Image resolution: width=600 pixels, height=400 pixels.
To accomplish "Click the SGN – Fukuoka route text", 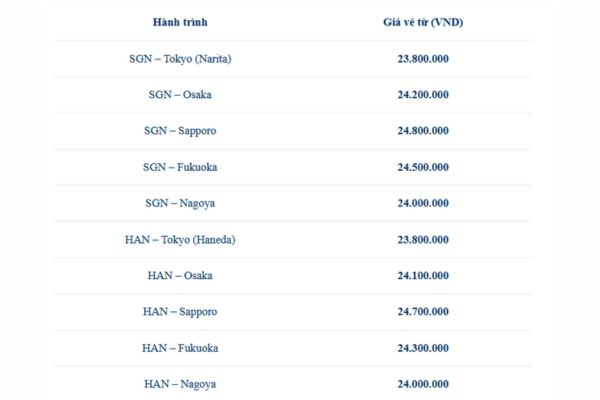I will (x=180, y=167).
